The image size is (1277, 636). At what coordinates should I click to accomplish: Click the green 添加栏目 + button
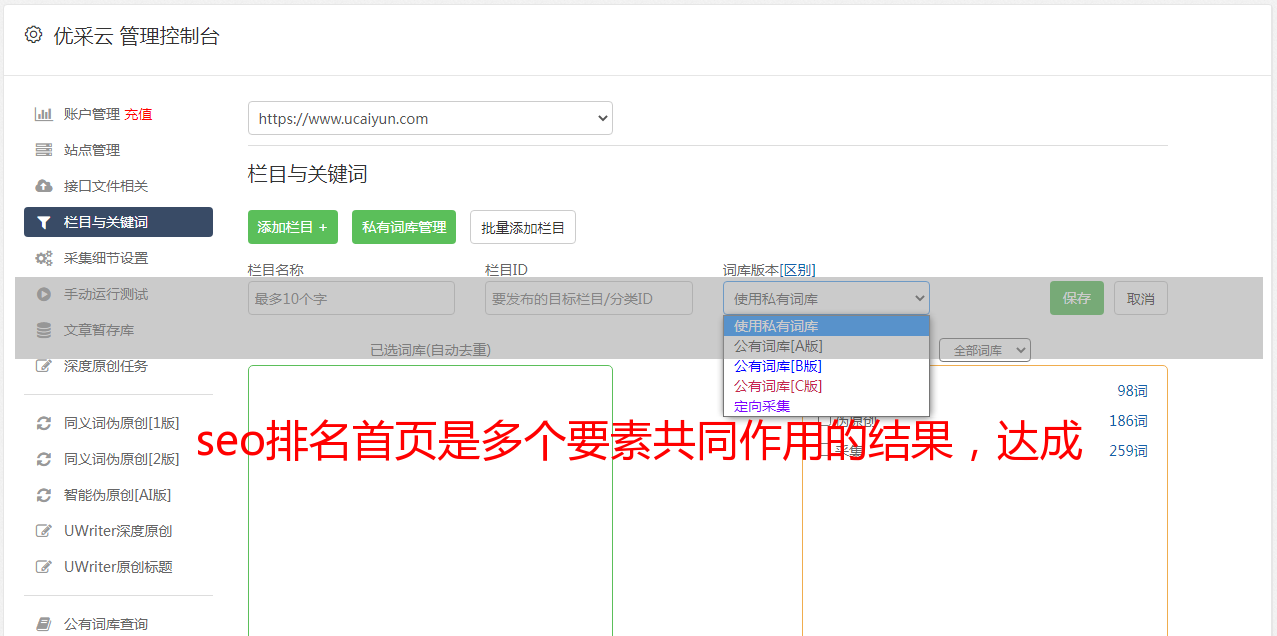click(293, 227)
